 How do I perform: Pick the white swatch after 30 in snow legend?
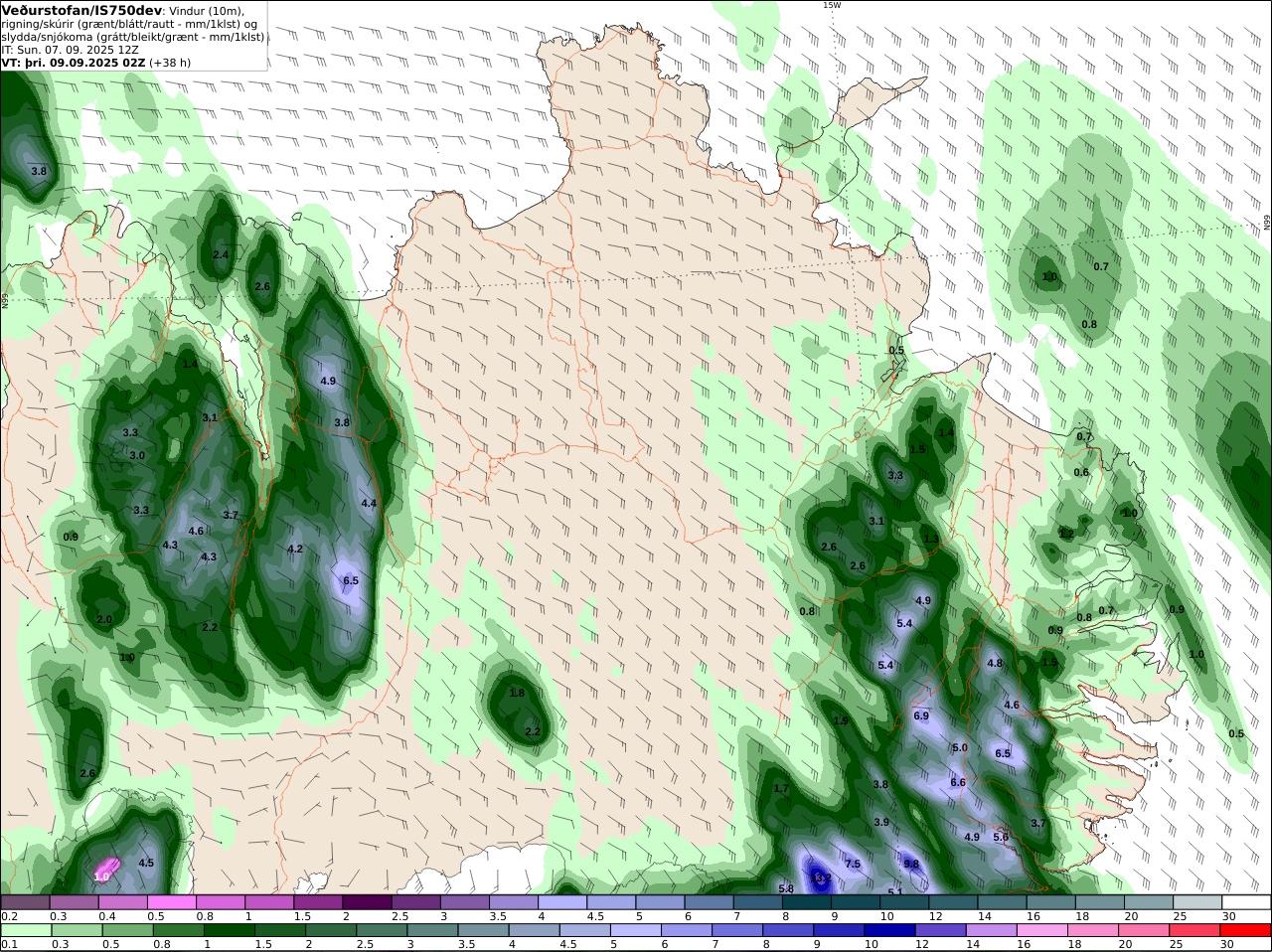[1246, 902]
